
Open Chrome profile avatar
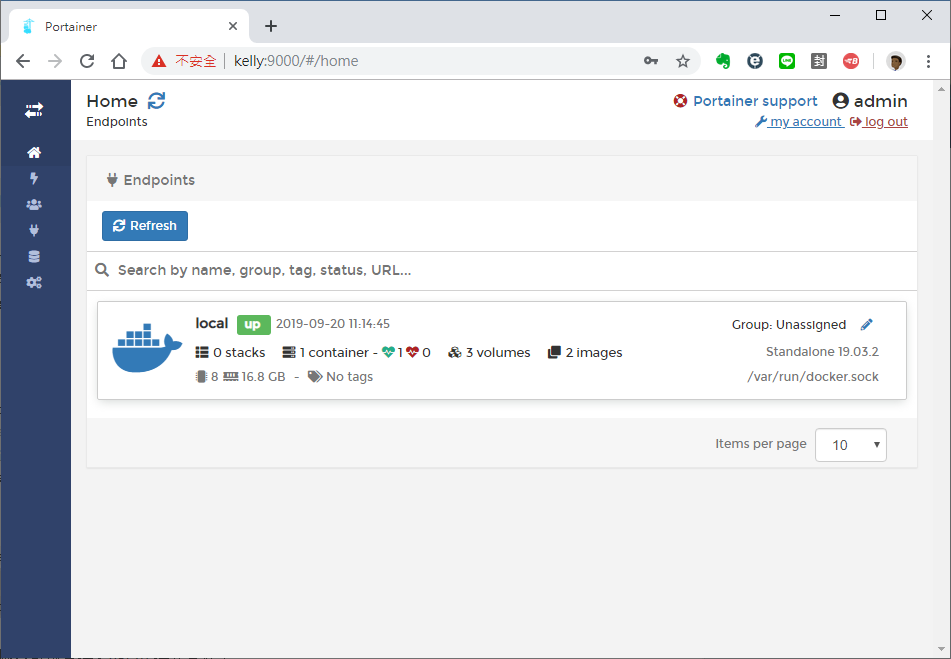click(x=896, y=61)
